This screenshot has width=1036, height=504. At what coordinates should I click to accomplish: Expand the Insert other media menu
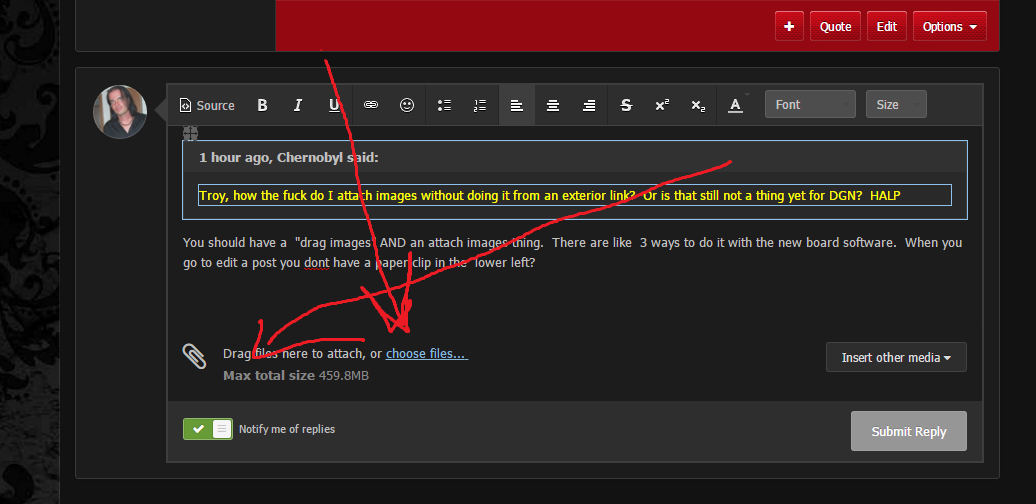click(x=896, y=357)
